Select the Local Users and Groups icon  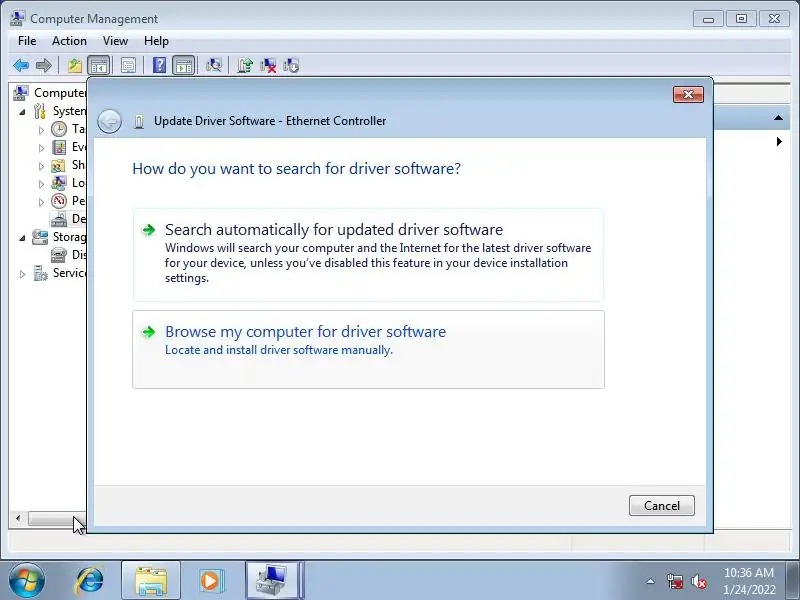click(59, 183)
